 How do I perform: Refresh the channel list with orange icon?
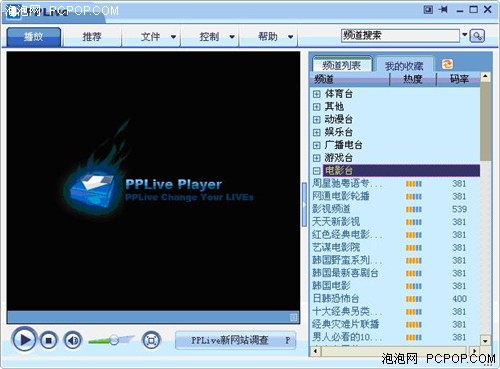(x=447, y=64)
